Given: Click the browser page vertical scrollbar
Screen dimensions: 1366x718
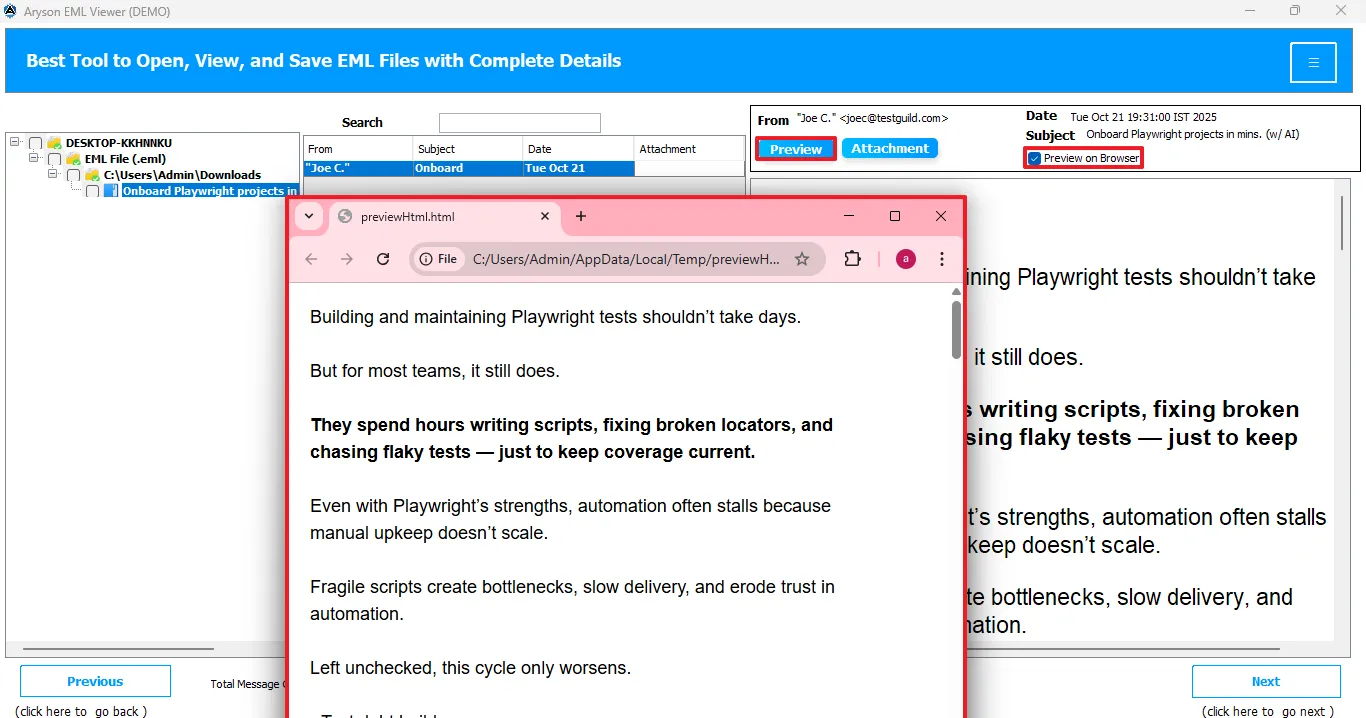Looking at the screenshot, I should click(956, 328).
